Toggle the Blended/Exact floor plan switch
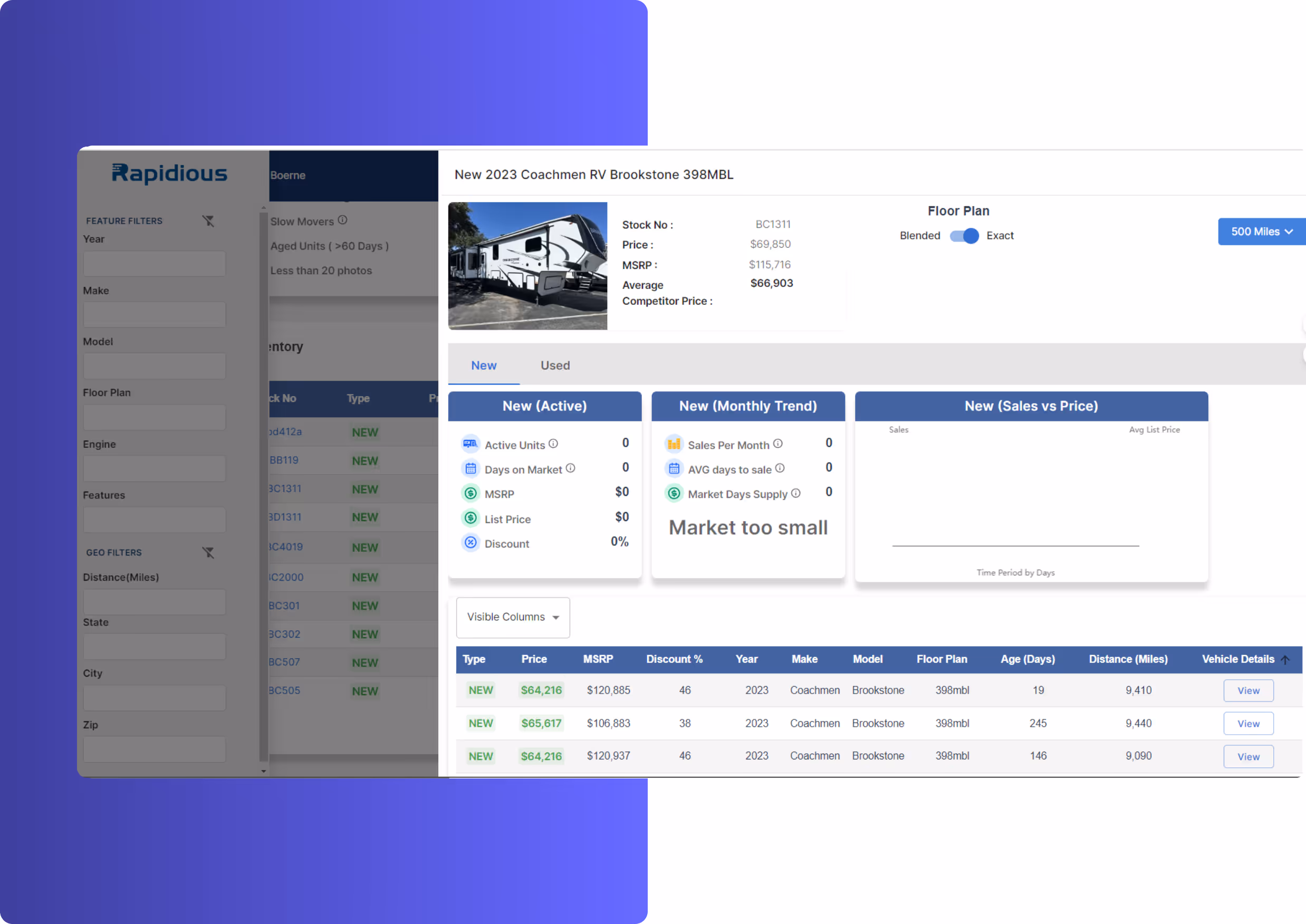The height and width of the screenshot is (924, 1306). tap(964, 236)
